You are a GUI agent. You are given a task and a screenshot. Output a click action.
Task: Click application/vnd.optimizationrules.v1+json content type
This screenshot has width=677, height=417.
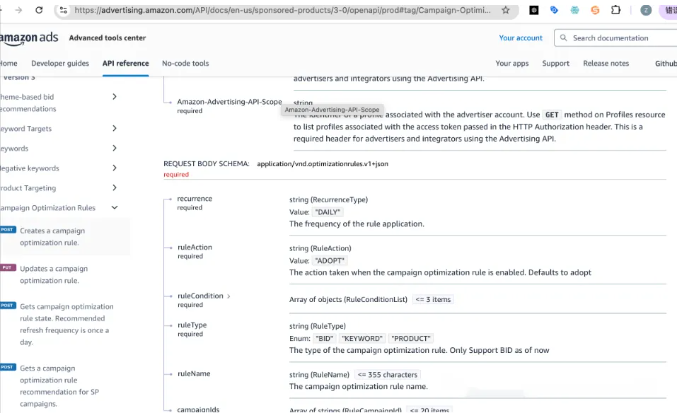[323, 164]
